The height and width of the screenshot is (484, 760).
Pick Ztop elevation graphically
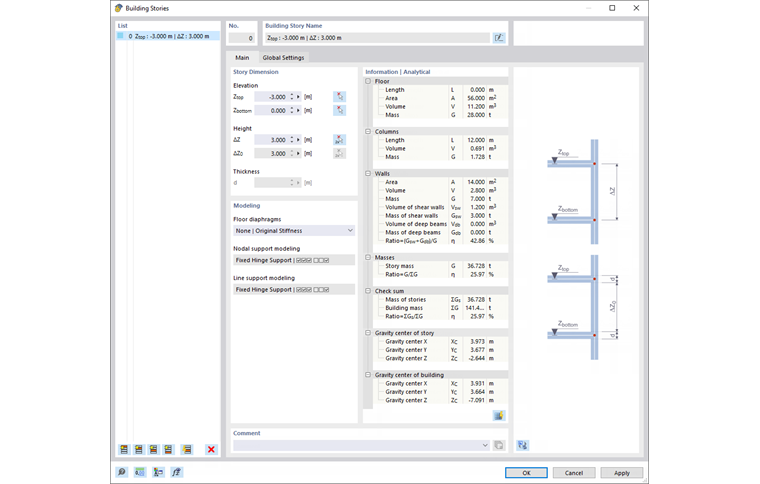[x=340, y=97]
